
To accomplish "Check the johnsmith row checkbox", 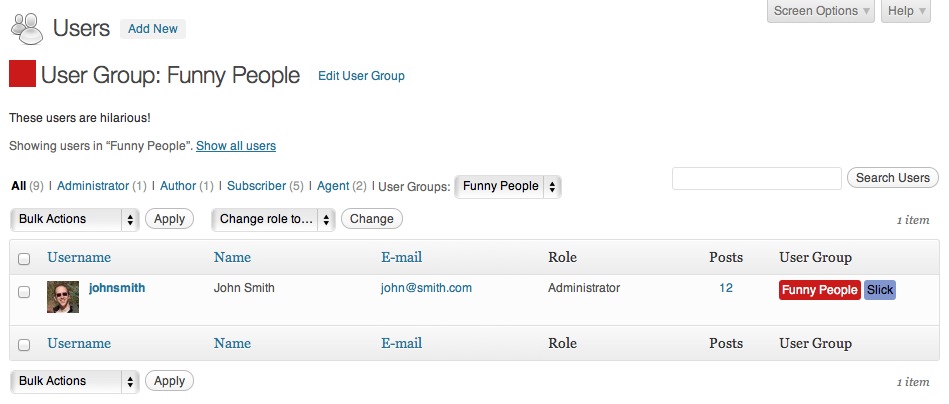I will tap(24, 292).
